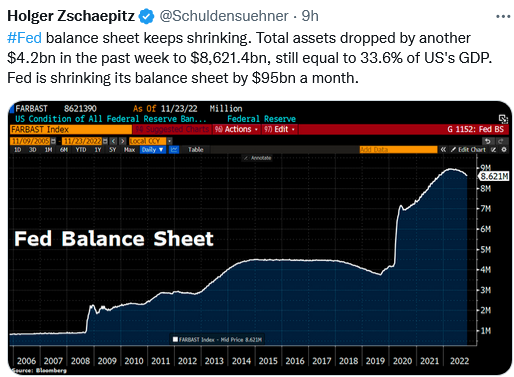Click the next date range arrow
The width and height of the screenshot is (514, 377).
(x=123, y=141)
